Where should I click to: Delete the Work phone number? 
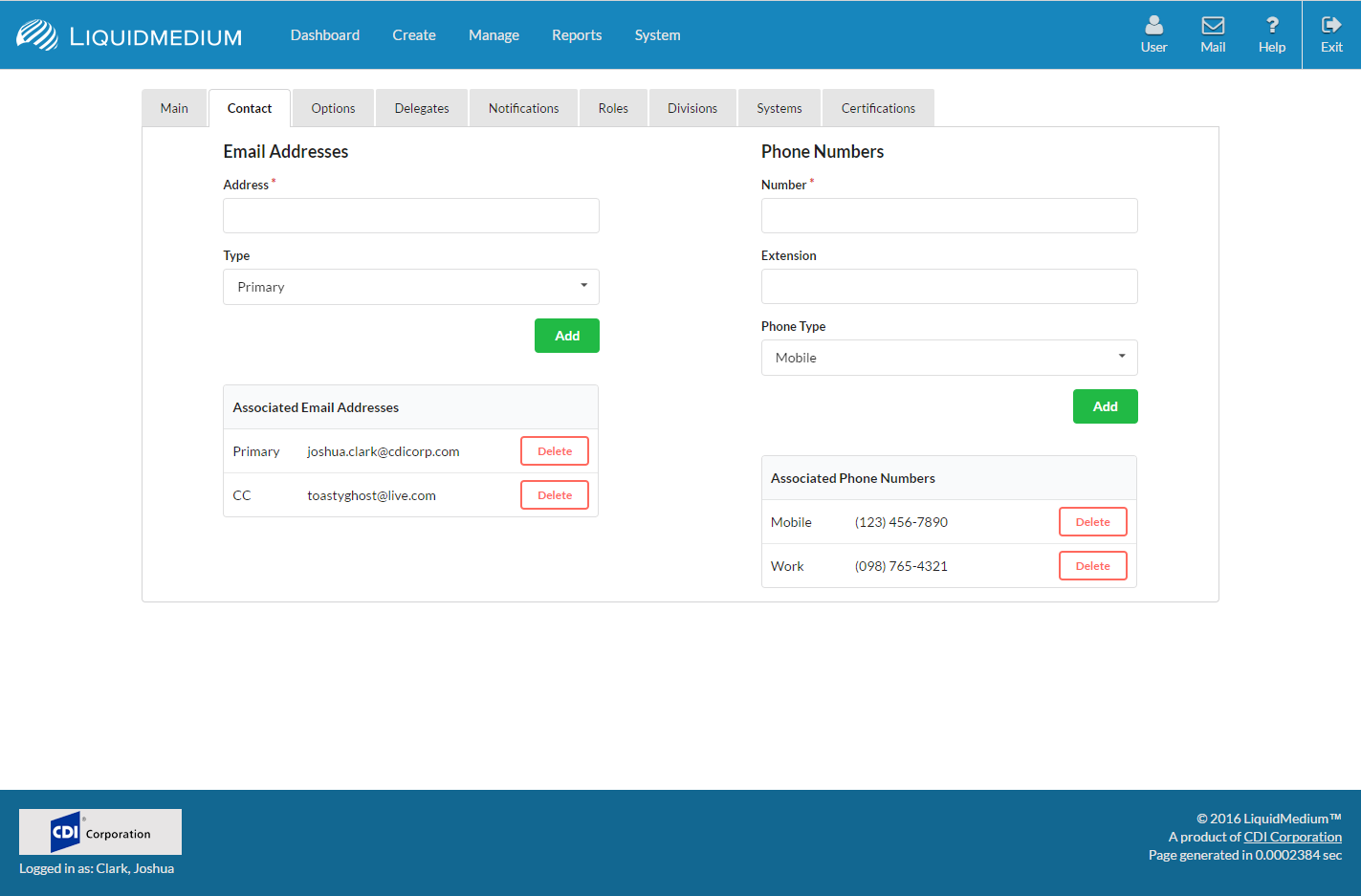(1092, 566)
